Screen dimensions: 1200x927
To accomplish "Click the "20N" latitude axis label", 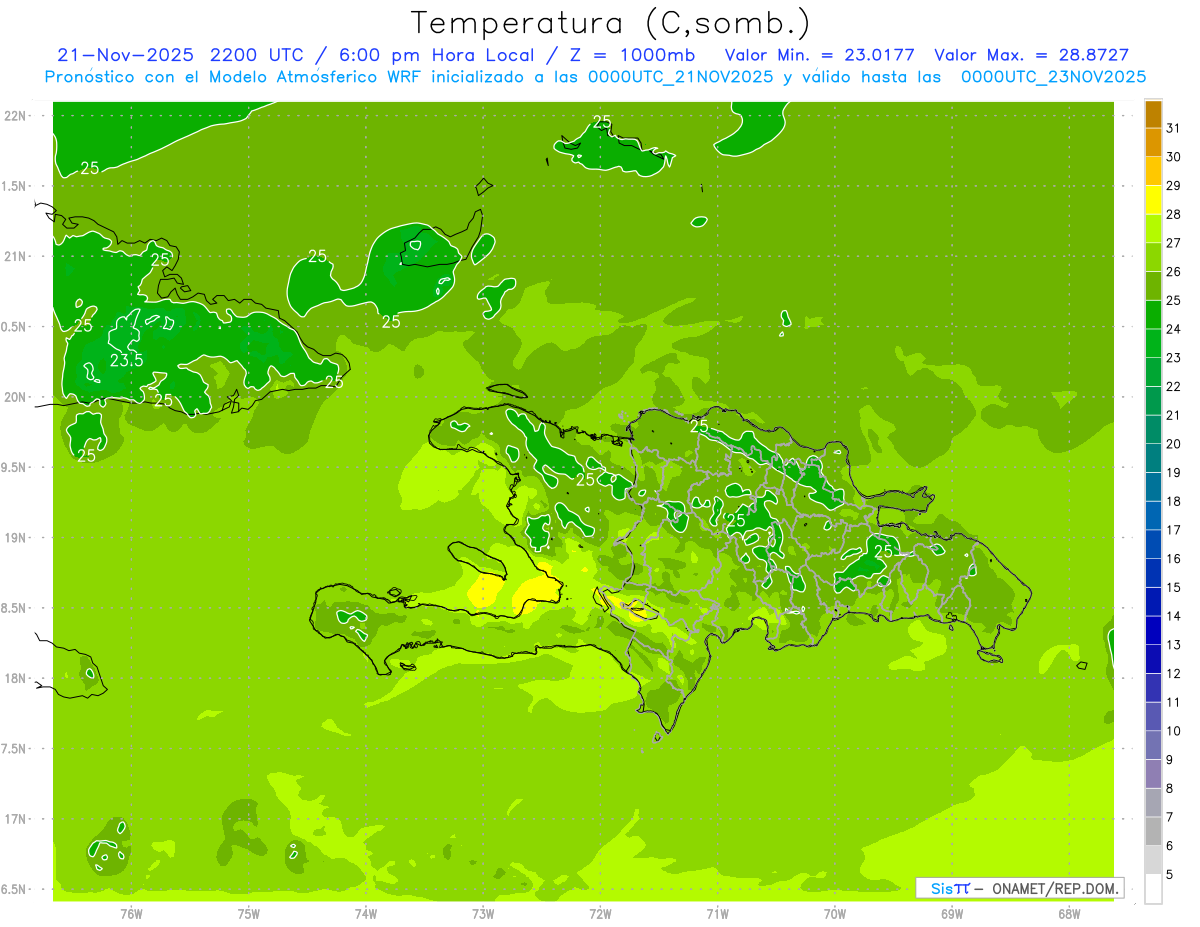I will tap(13, 397).
